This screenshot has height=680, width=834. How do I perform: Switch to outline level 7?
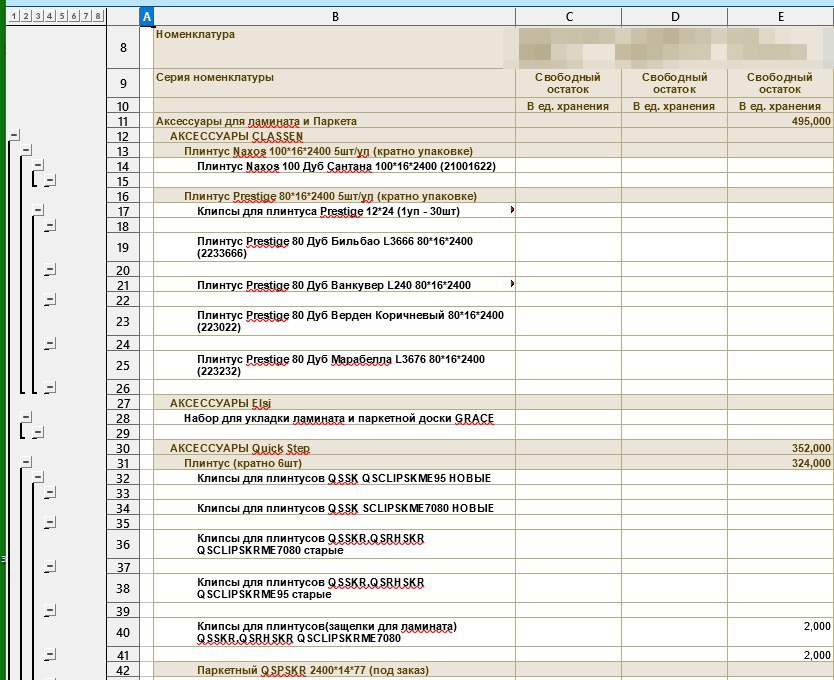(86, 16)
